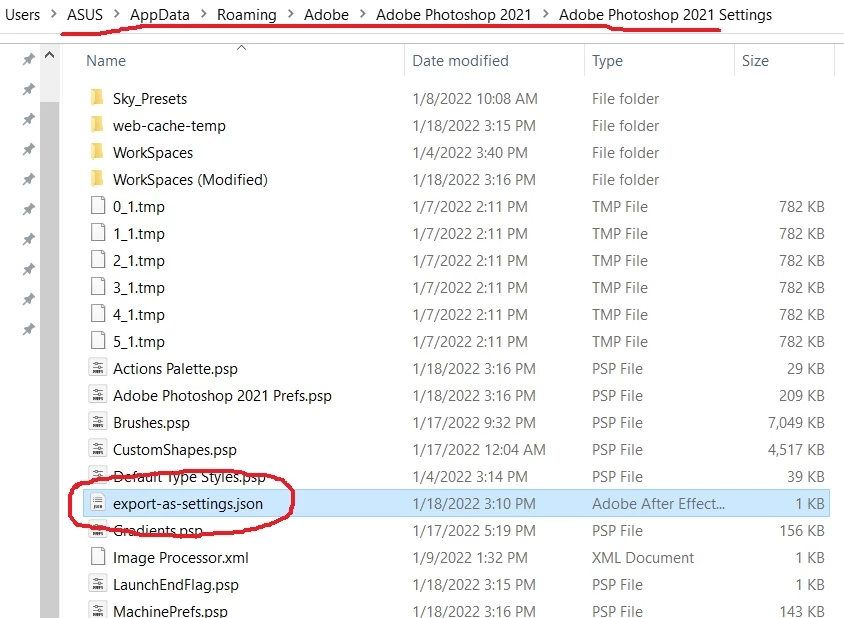Select Actions Palette.psp file name

(175, 369)
